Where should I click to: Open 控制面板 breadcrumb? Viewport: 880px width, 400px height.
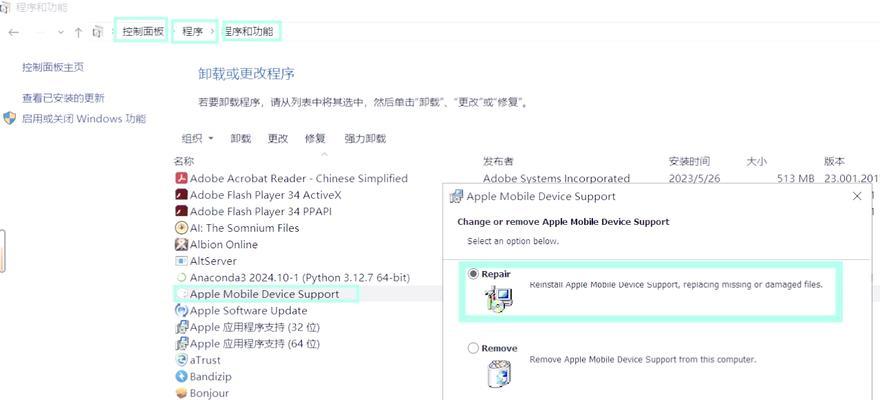143,32
